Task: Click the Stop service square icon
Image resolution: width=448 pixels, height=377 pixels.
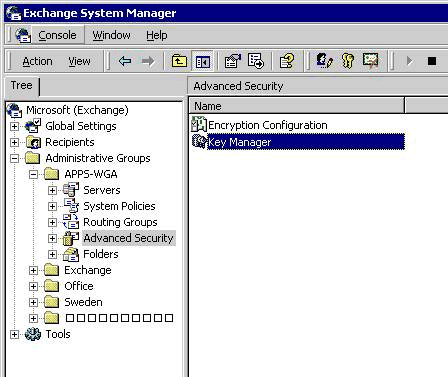Action: tap(432, 61)
